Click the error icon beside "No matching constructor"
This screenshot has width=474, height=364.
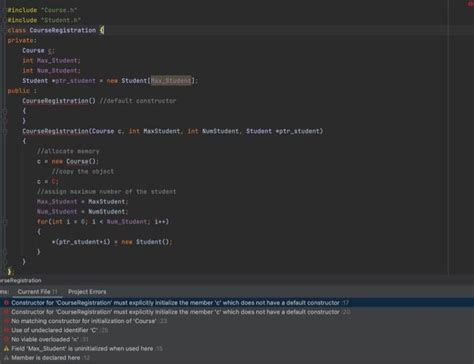(6, 321)
